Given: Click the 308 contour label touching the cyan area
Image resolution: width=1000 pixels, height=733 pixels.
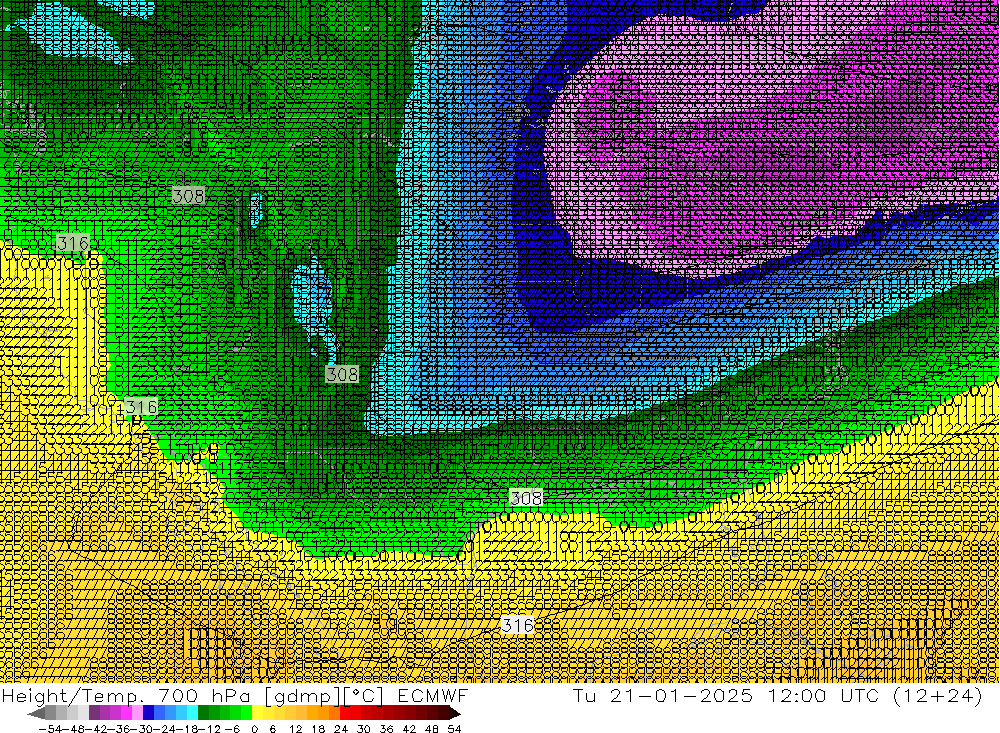Looking at the screenshot, I should 342,374.
